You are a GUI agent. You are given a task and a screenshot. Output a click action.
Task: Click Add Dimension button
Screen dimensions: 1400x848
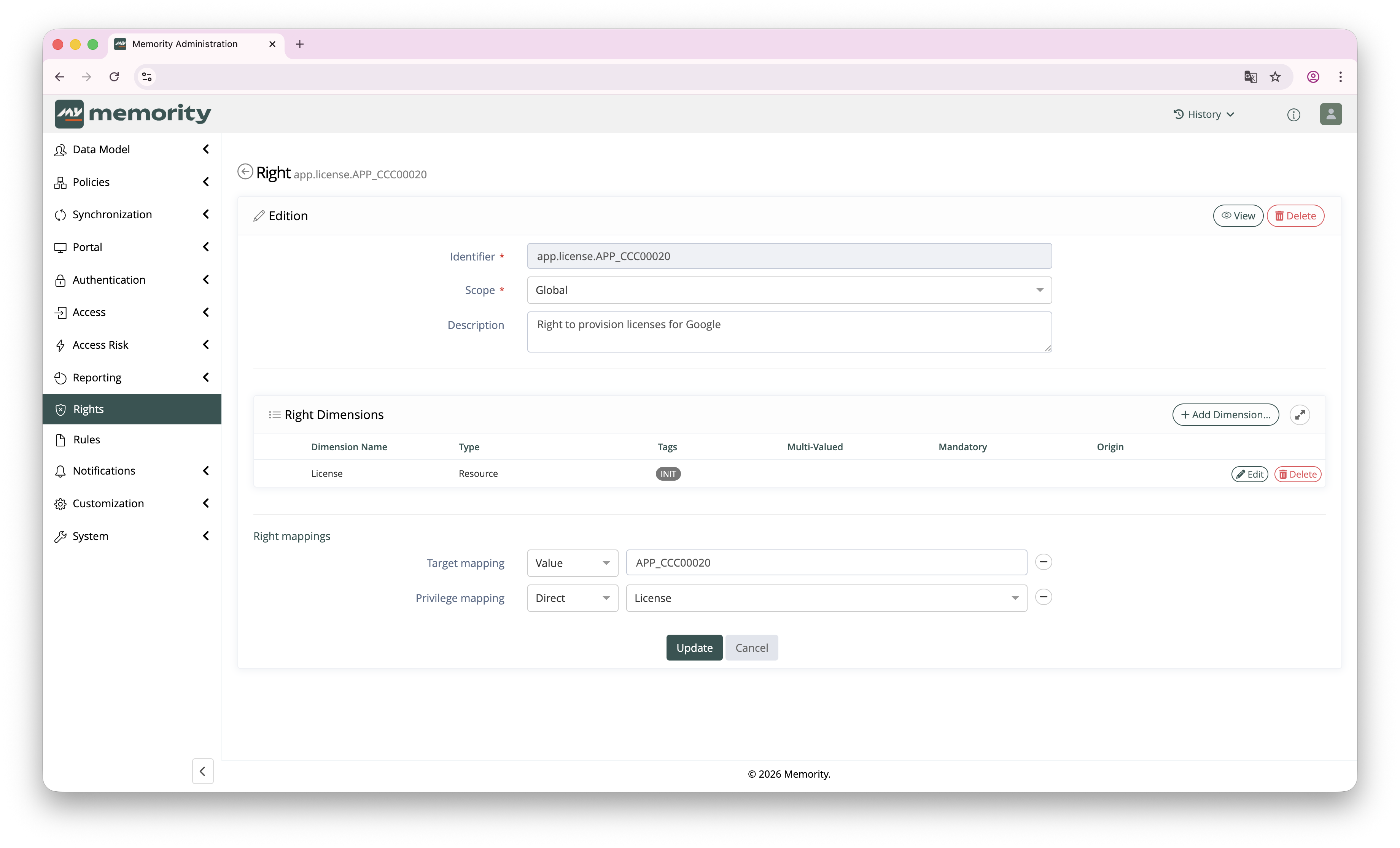tap(1225, 414)
